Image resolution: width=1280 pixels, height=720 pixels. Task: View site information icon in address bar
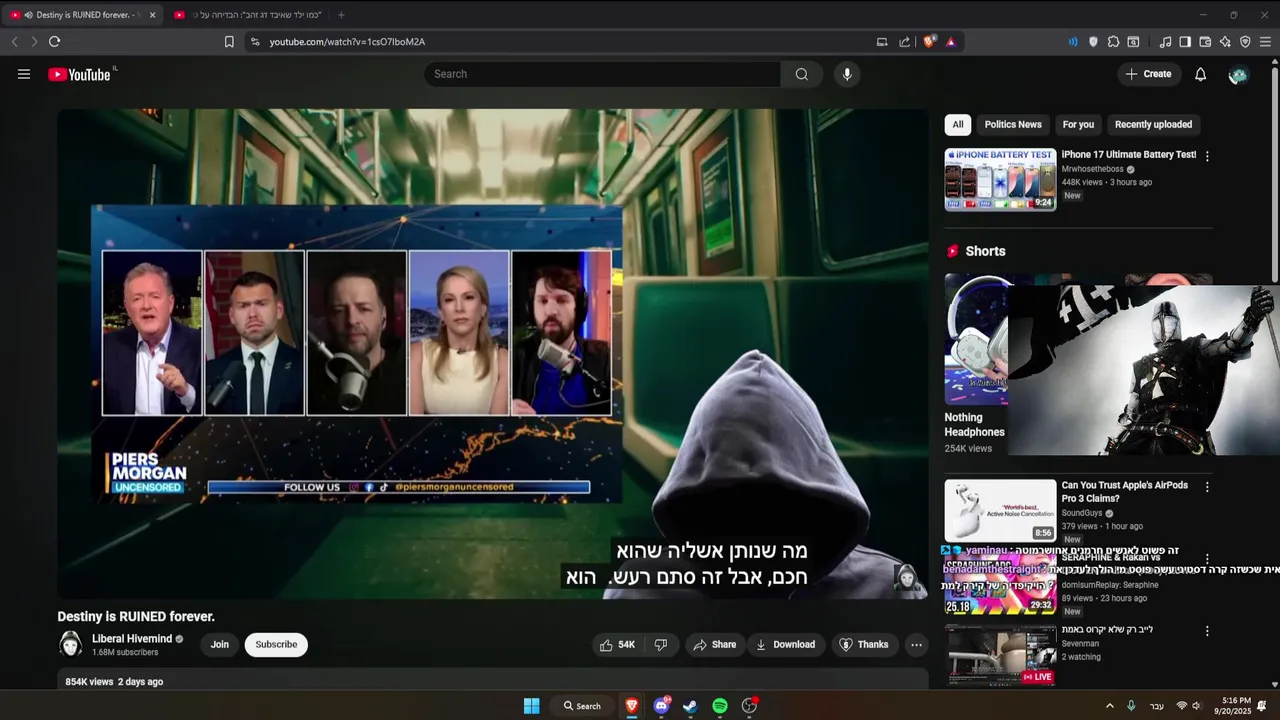(255, 42)
